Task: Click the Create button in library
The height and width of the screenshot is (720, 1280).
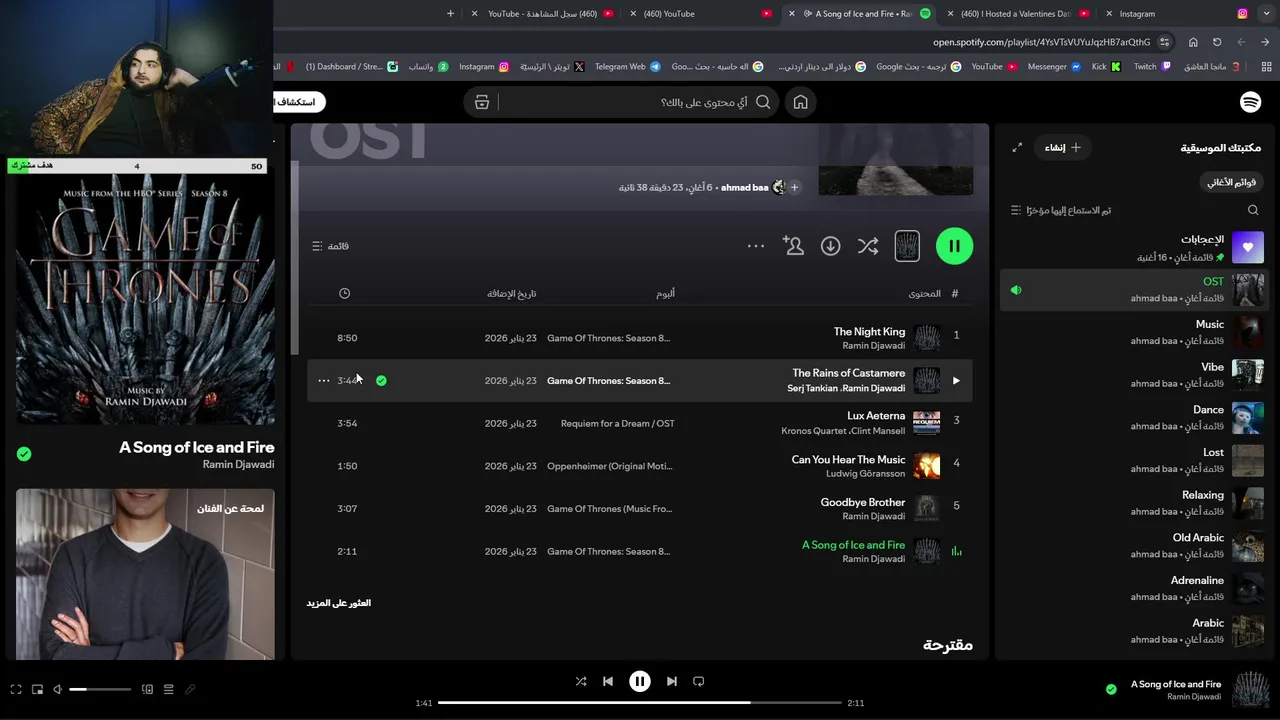Action: [x=1062, y=147]
